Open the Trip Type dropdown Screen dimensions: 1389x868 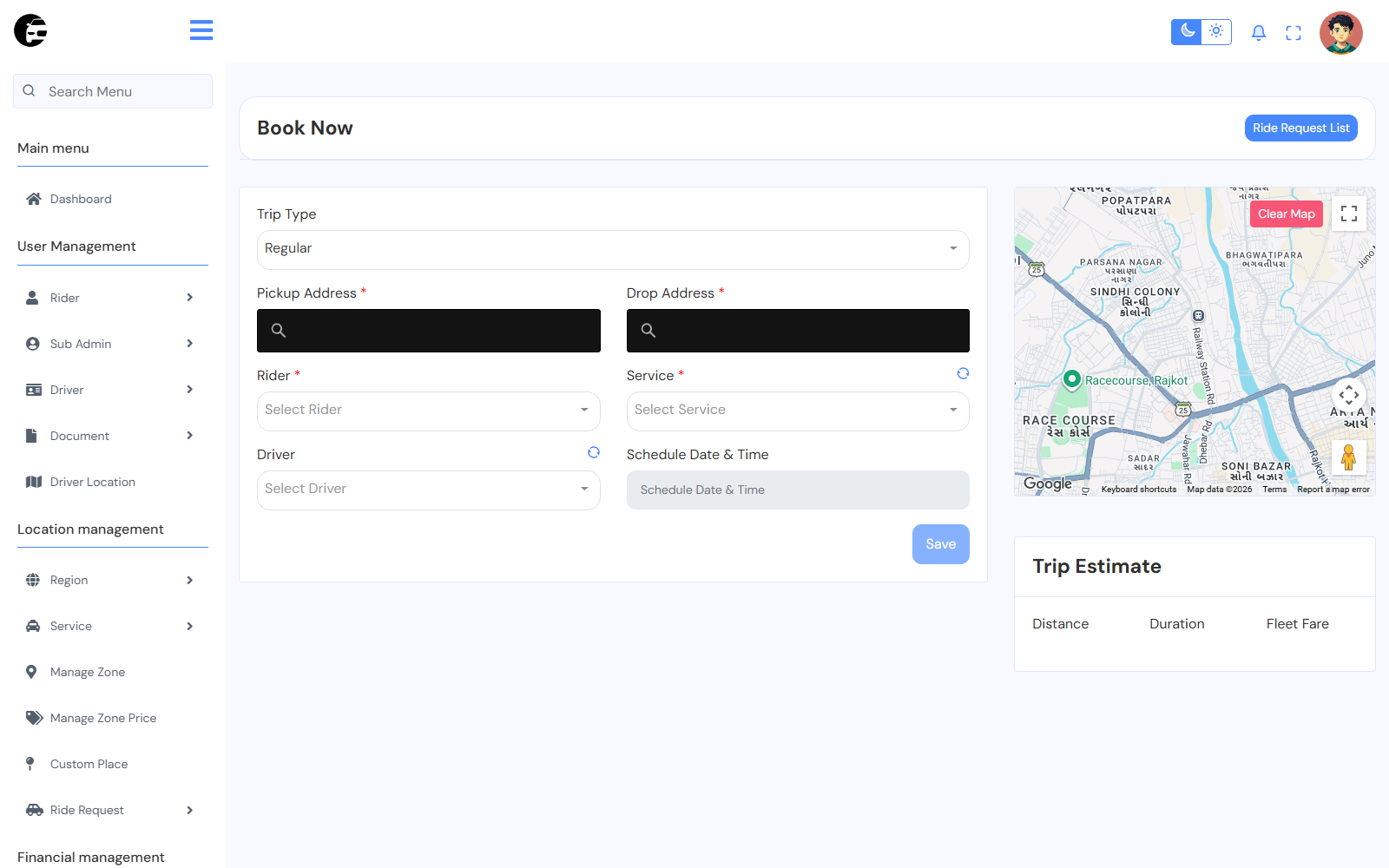pyautogui.click(x=613, y=250)
